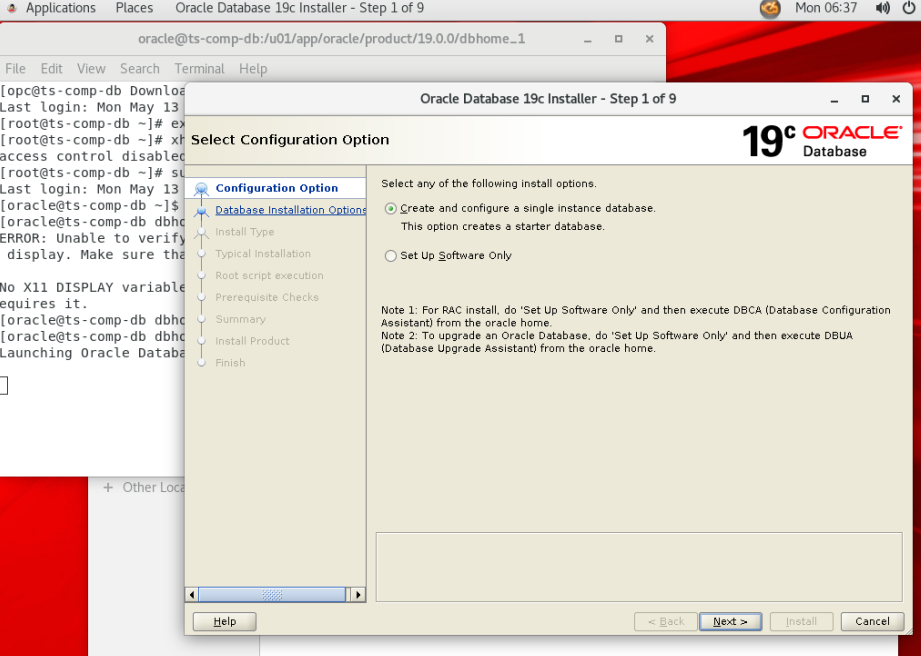This screenshot has width=921, height=656.
Task: Click the Applications menu logo icon
Action: [x=11, y=8]
